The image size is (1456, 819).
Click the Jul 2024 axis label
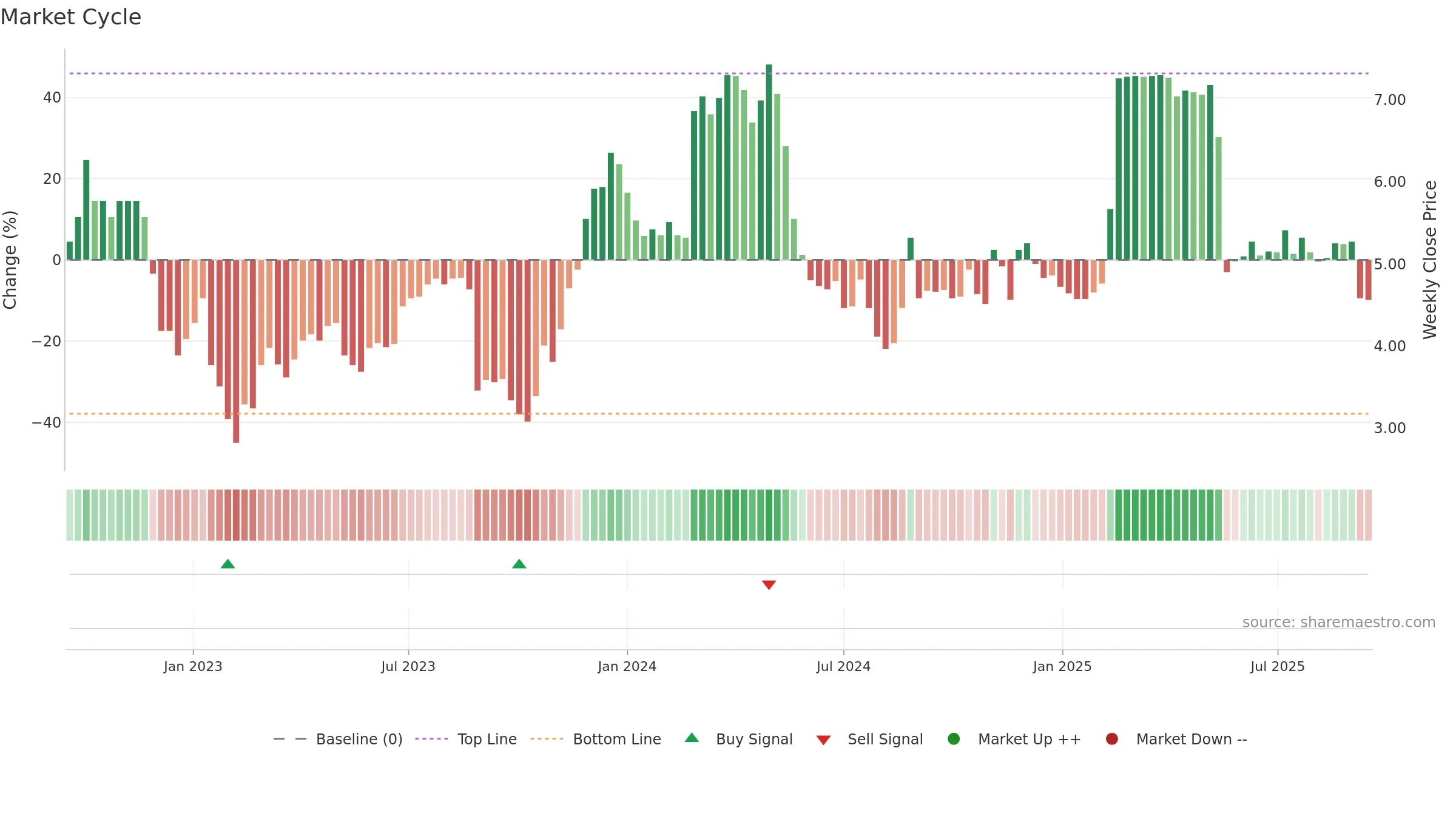coord(843,666)
